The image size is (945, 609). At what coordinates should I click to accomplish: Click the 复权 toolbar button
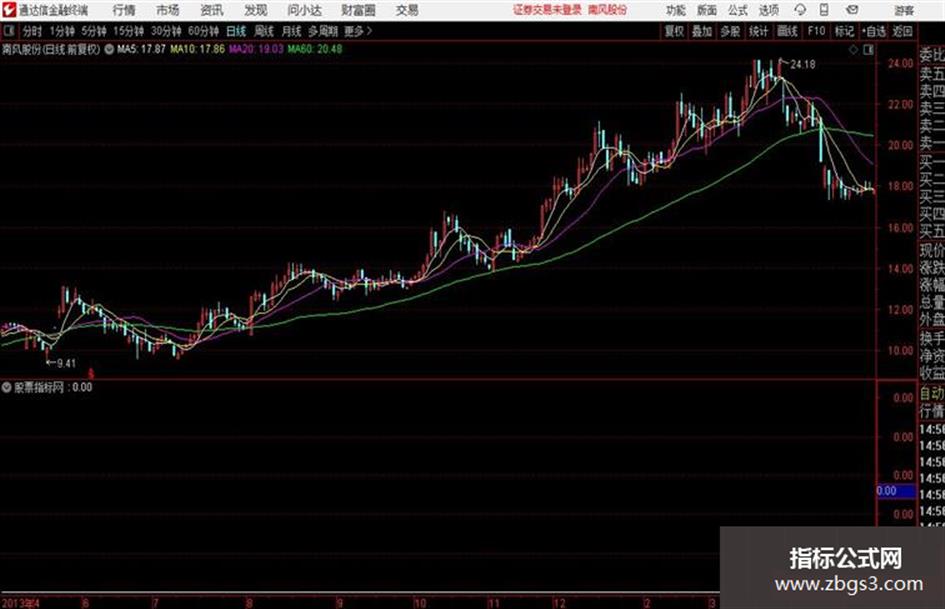(x=674, y=31)
